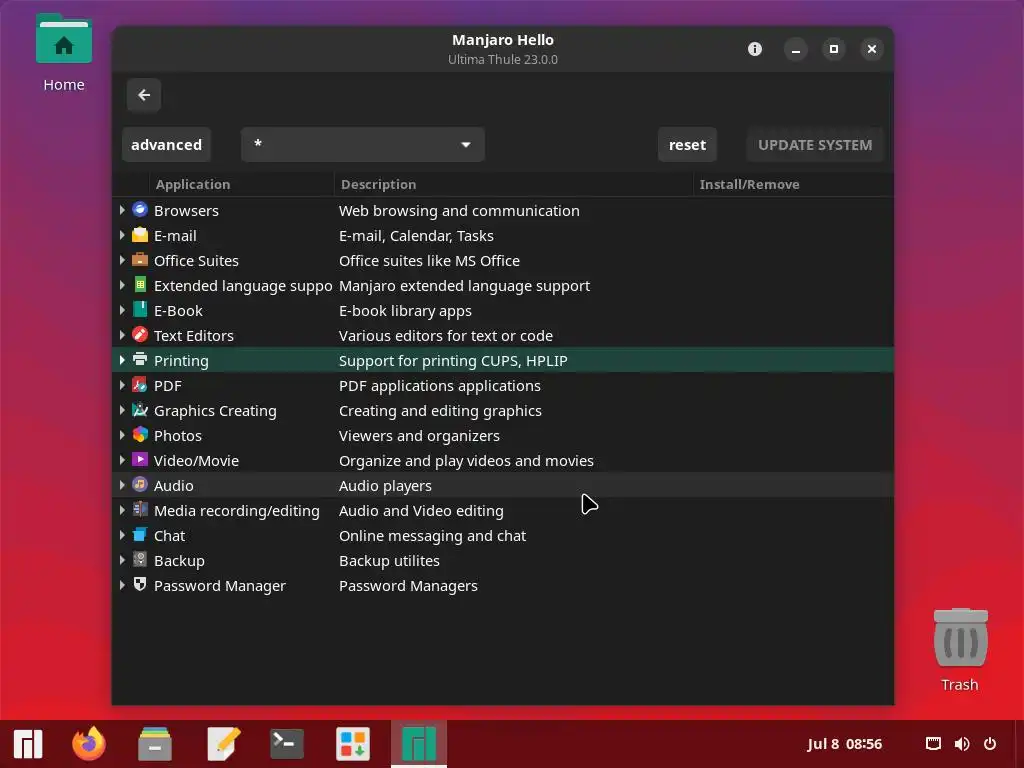Click the Video/Movie play icon
Image resolution: width=1024 pixels, height=768 pixels.
pos(140,460)
